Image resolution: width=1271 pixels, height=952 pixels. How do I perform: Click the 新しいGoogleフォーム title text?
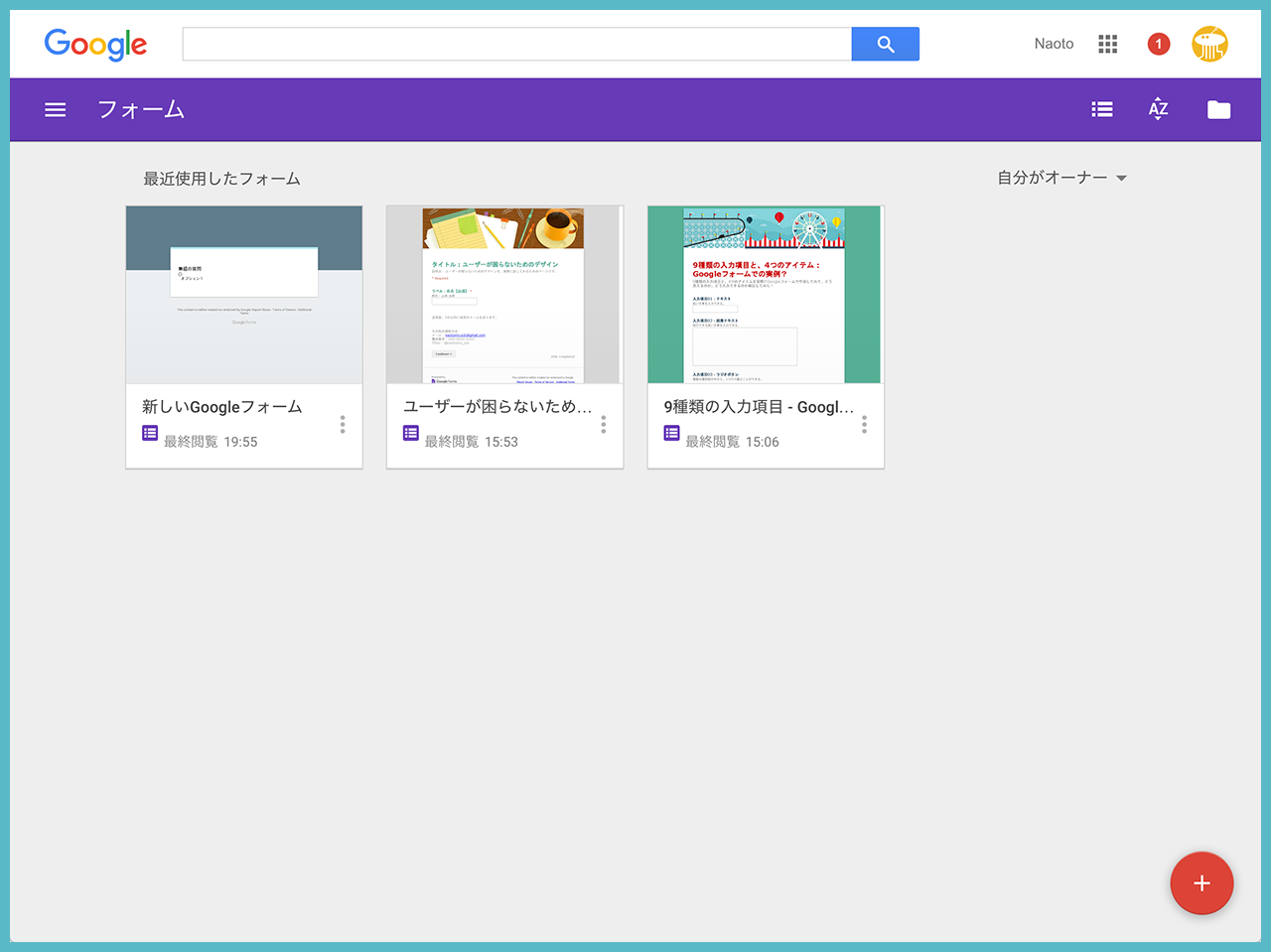click(x=222, y=407)
